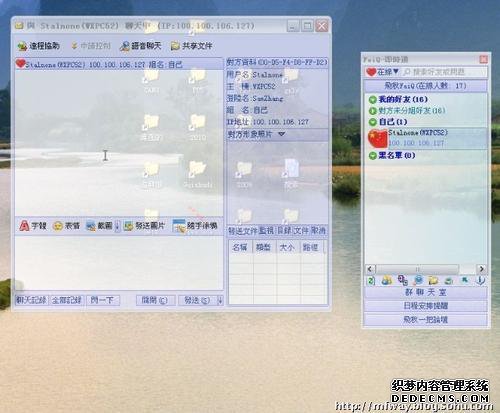Image resolution: width=500 pixels, height=413 pixels.
Task: Select the 目錄 tab in file panel
Action: pyautogui.click(x=284, y=230)
